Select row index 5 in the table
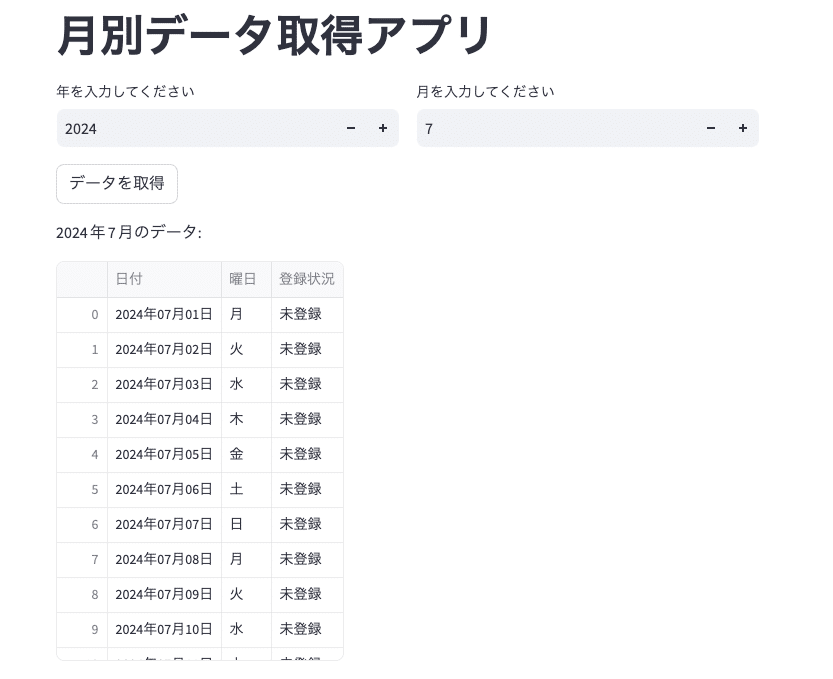Screen dimensions: 833x679 [x=82, y=490]
